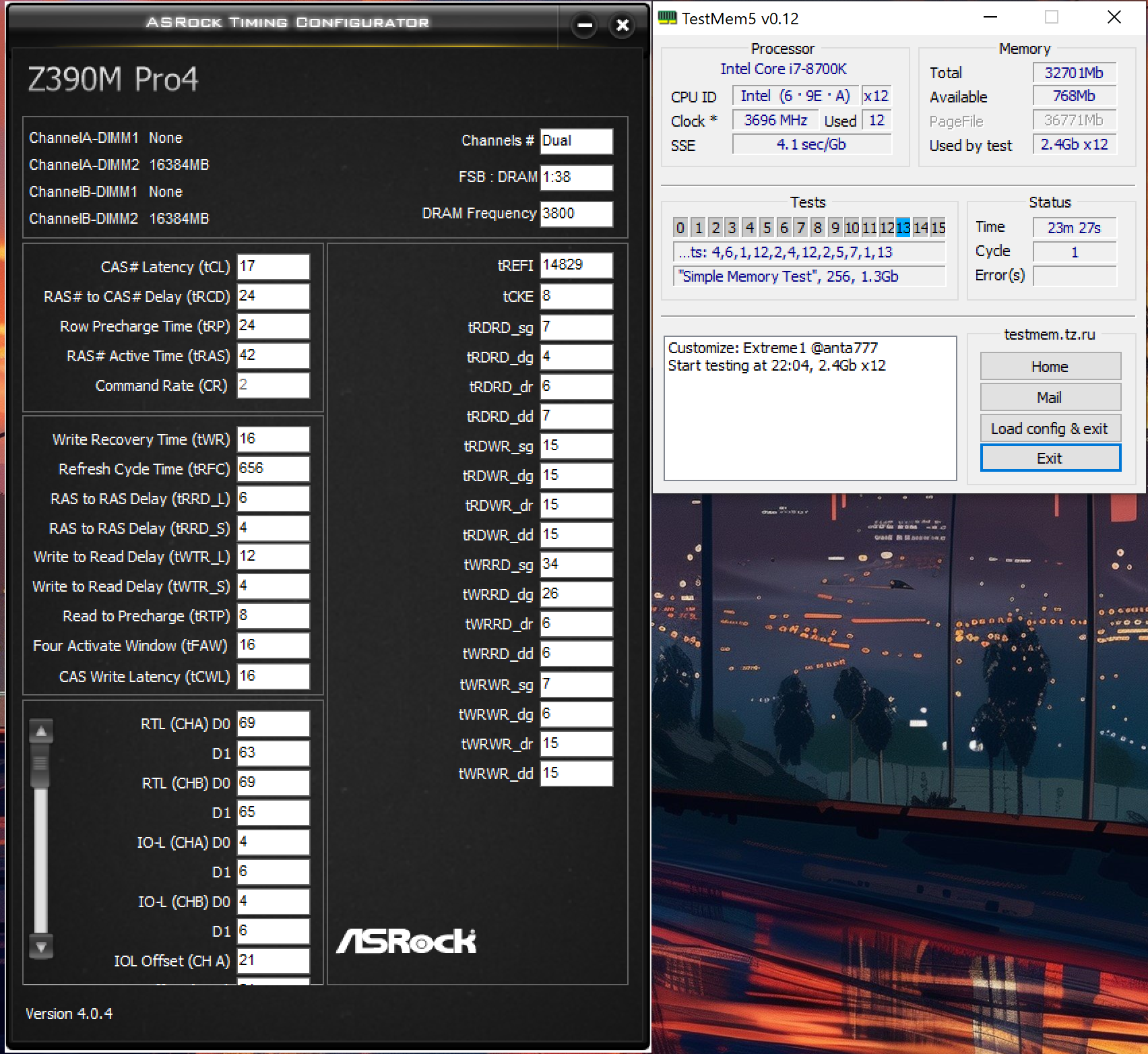Click the tRDRD_sg value field
This screenshot has height=1054, width=1148.
point(577,327)
